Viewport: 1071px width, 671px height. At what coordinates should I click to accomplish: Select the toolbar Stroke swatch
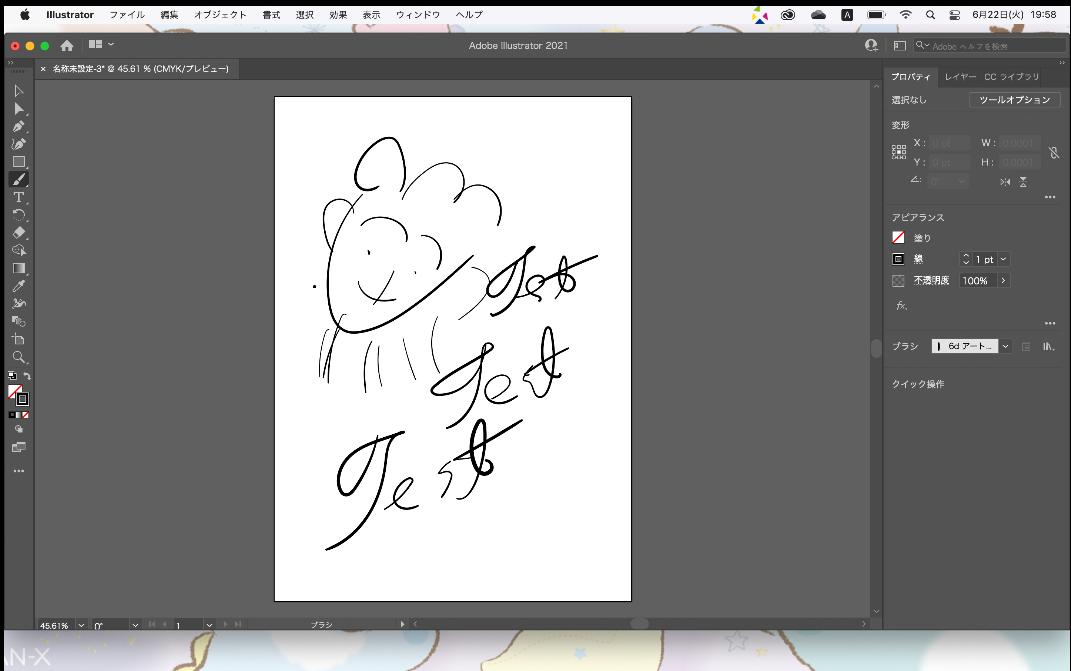point(23,399)
